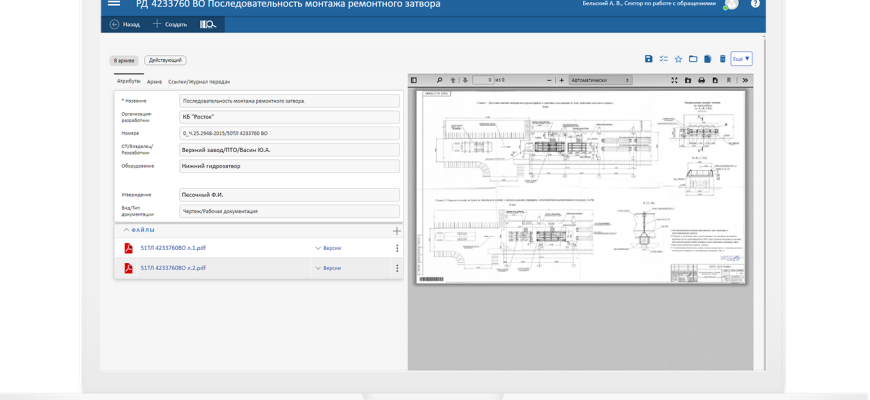Open the catalog search icon in toolbar
Screen dimensions: 870x400
(208, 23)
